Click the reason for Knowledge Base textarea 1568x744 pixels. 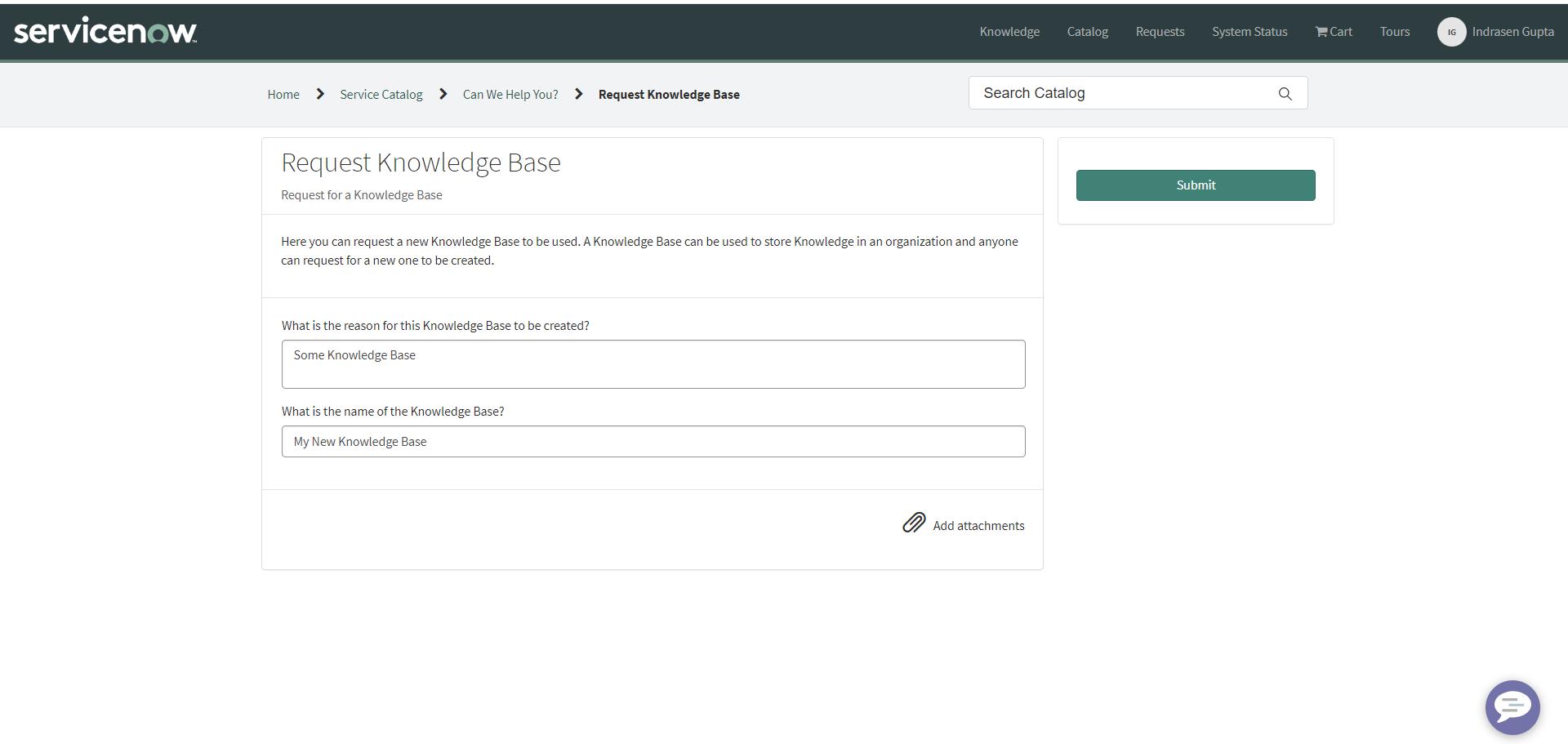click(653, 364)
